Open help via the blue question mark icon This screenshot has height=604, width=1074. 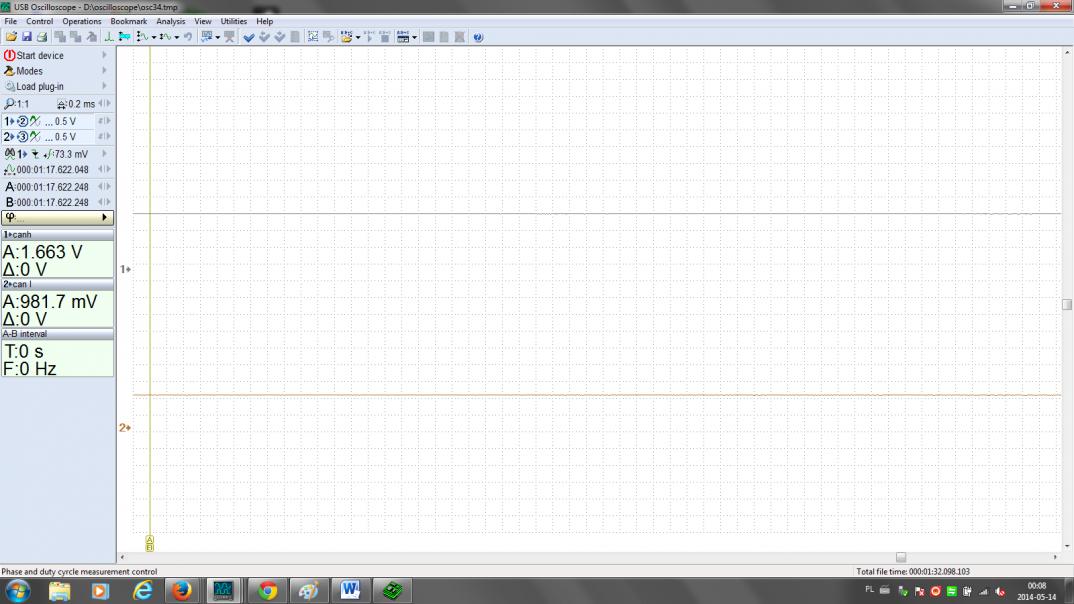coord(478,37)
